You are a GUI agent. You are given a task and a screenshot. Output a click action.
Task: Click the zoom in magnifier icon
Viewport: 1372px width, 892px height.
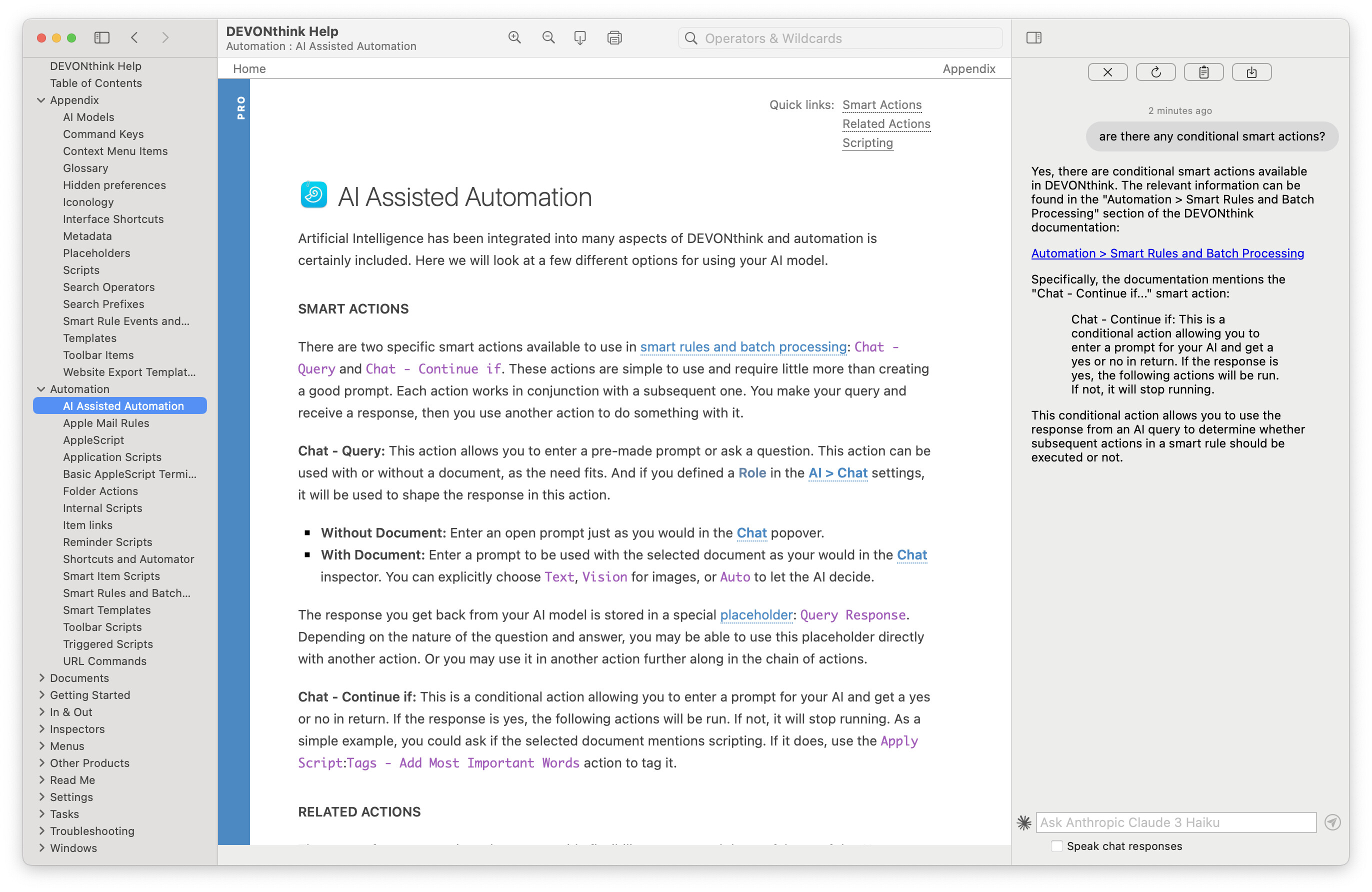(x=514, y=38)
